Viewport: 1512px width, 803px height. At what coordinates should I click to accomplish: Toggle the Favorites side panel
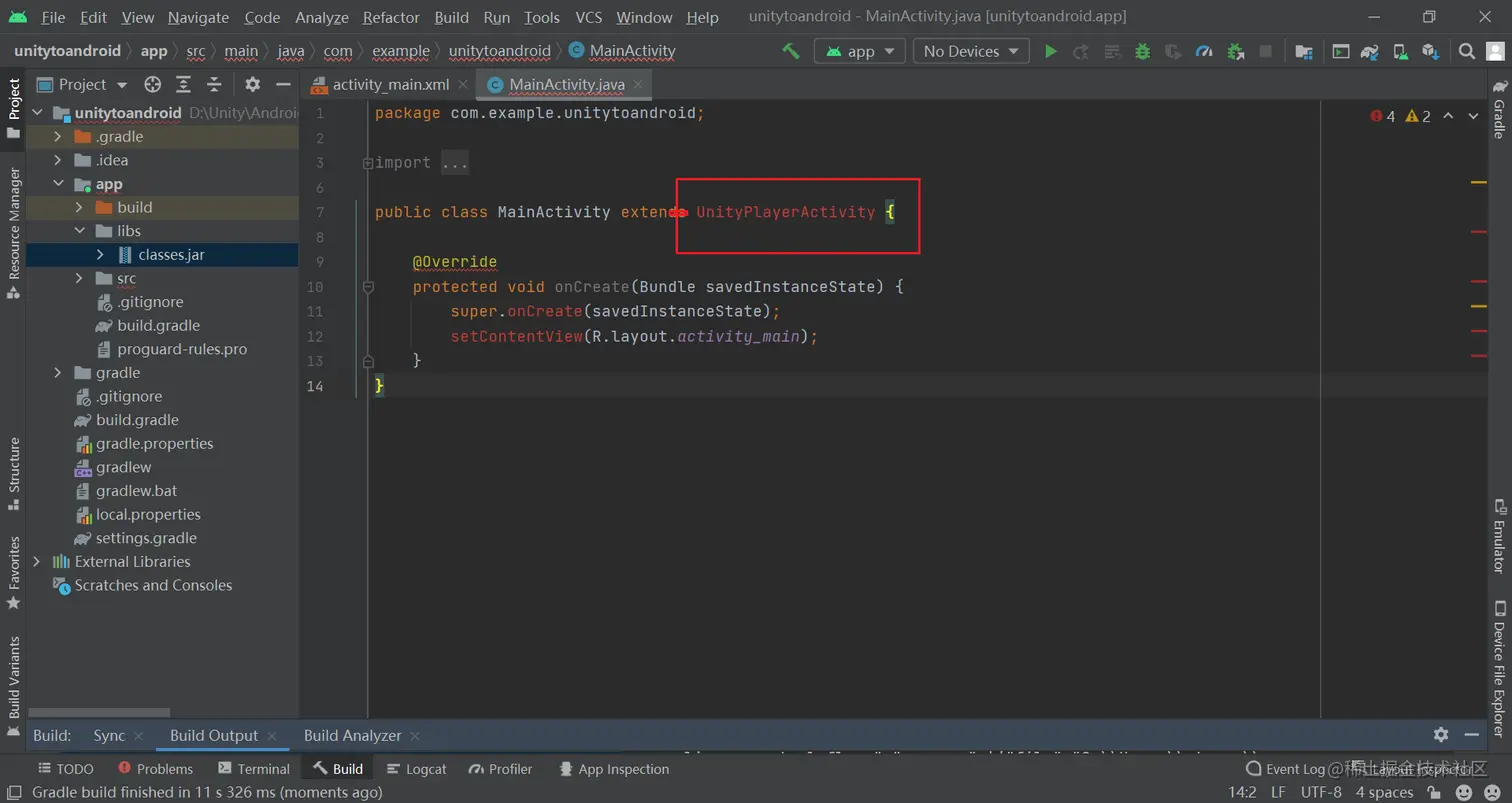14,573
